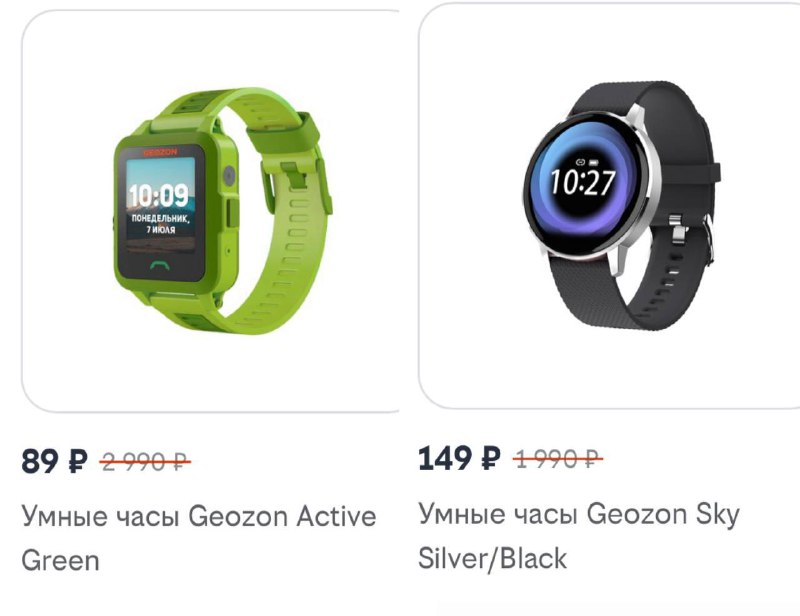Viewport: 800px width, 616px height.
Task: Click the crossed-out 2 990 ₽ price
Action: (145, 462)
